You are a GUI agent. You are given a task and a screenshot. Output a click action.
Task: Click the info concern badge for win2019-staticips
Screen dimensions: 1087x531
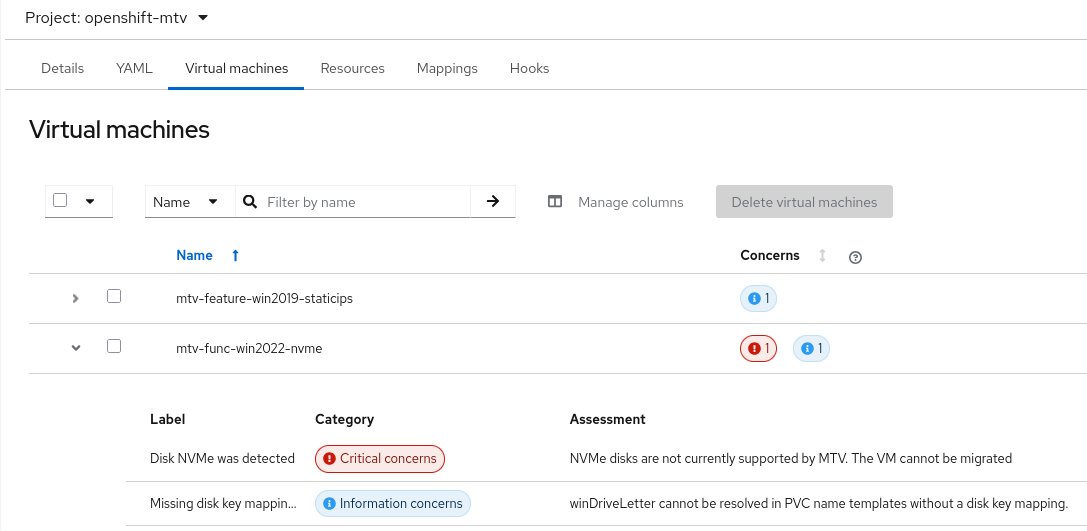tap(758, 298)
